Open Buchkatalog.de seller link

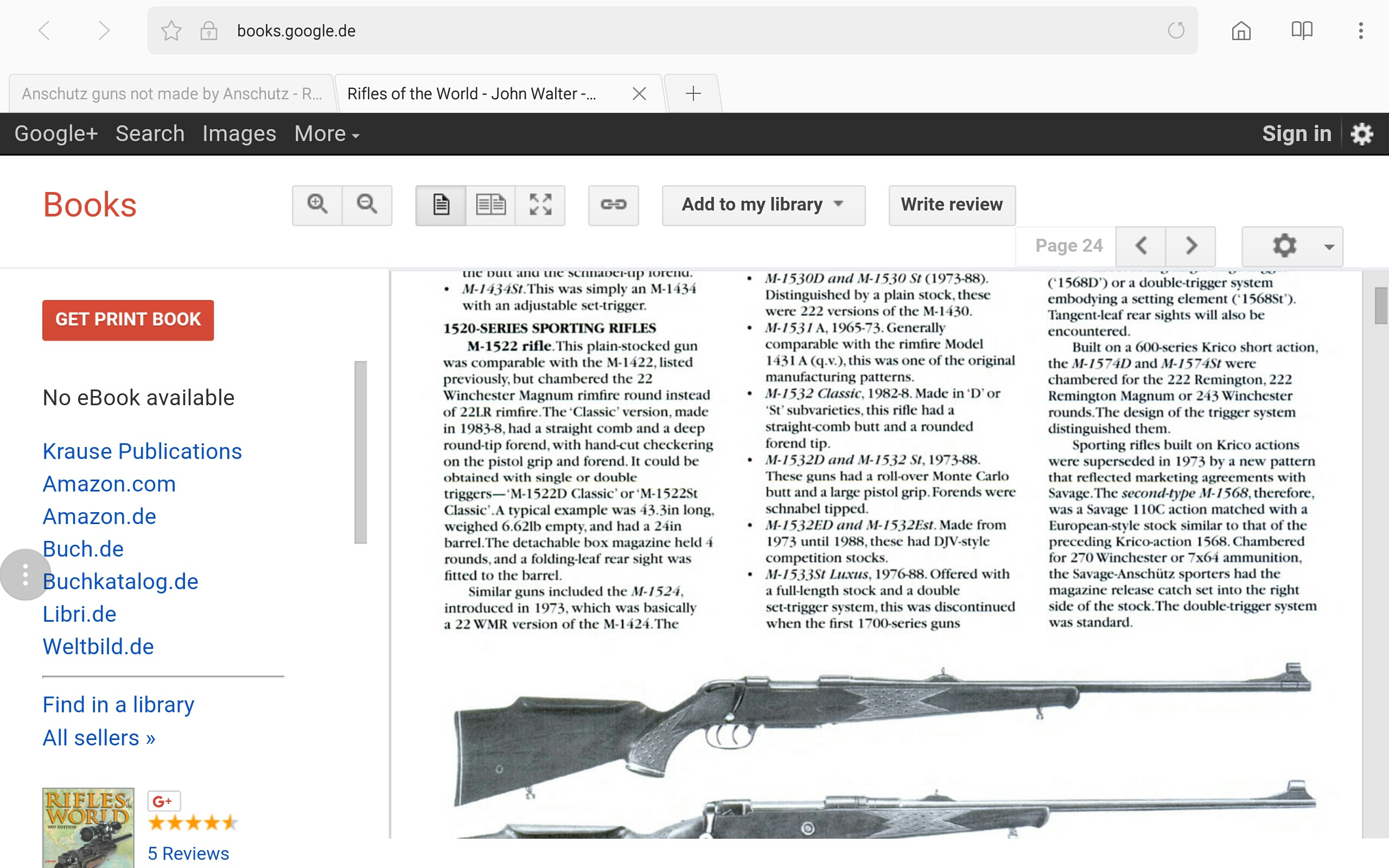pos(120,582)
